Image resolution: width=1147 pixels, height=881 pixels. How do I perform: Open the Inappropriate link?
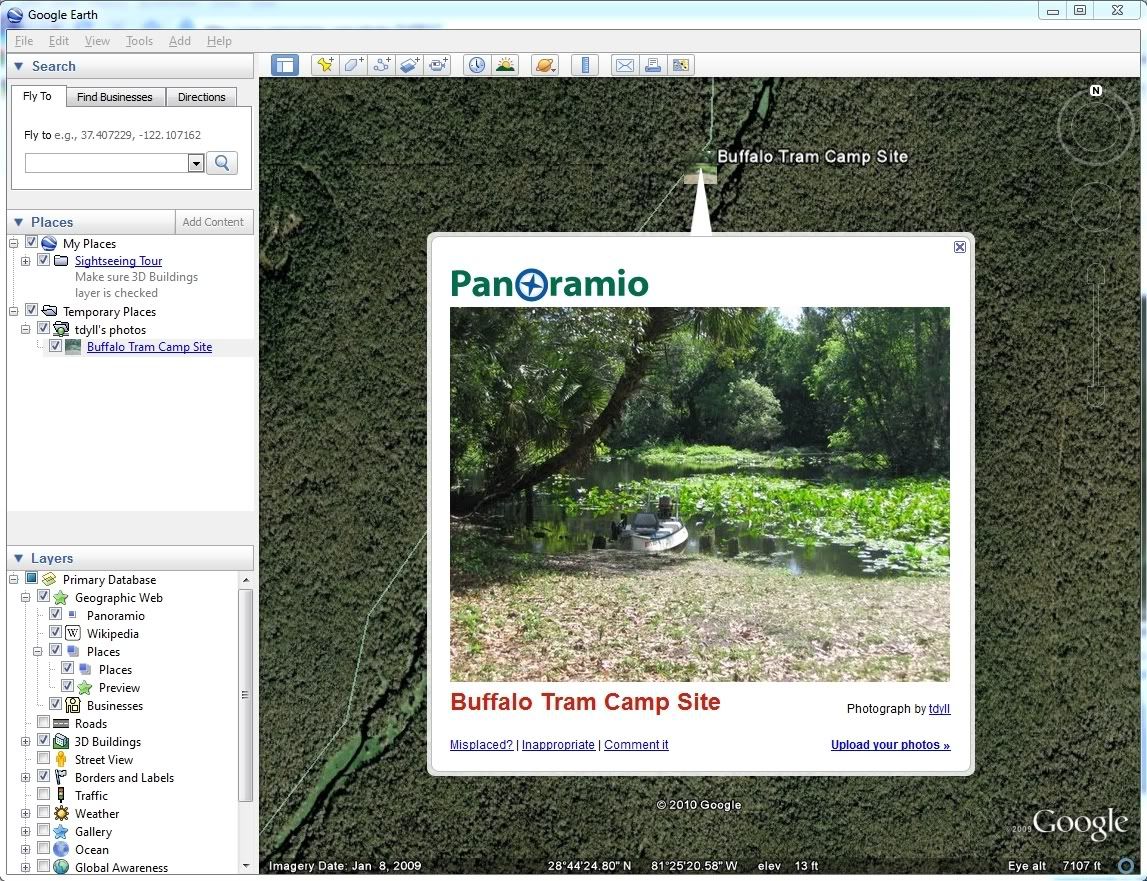tap(558, 744)
